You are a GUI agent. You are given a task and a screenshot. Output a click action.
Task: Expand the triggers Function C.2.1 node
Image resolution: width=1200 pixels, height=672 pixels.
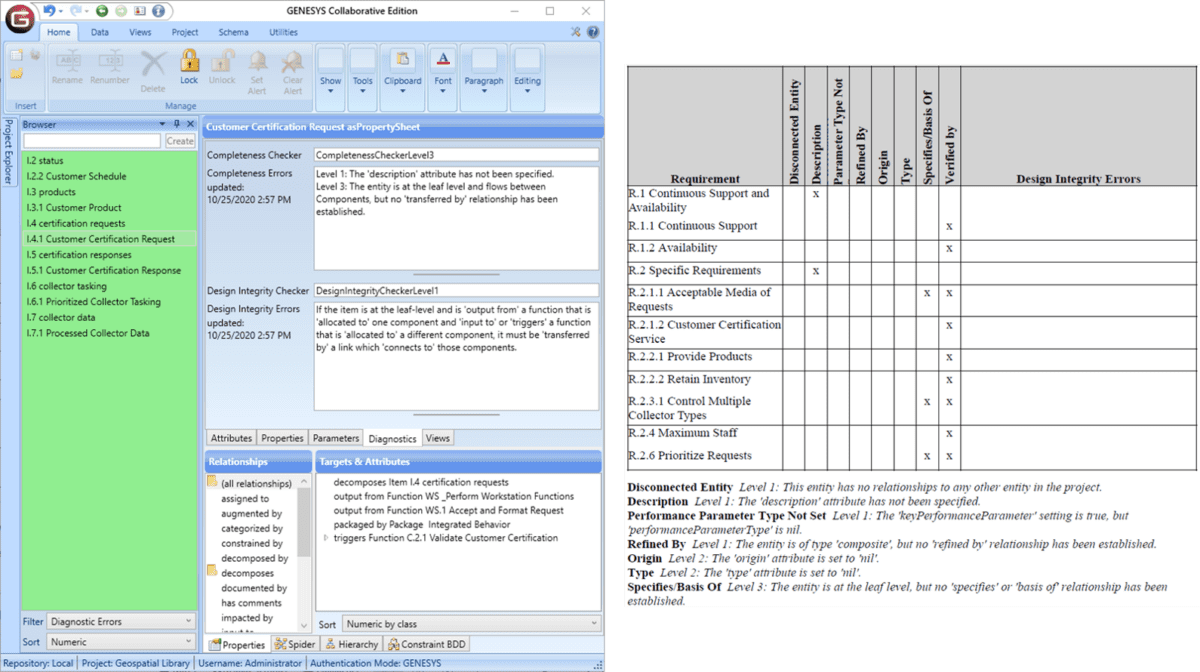324,537
